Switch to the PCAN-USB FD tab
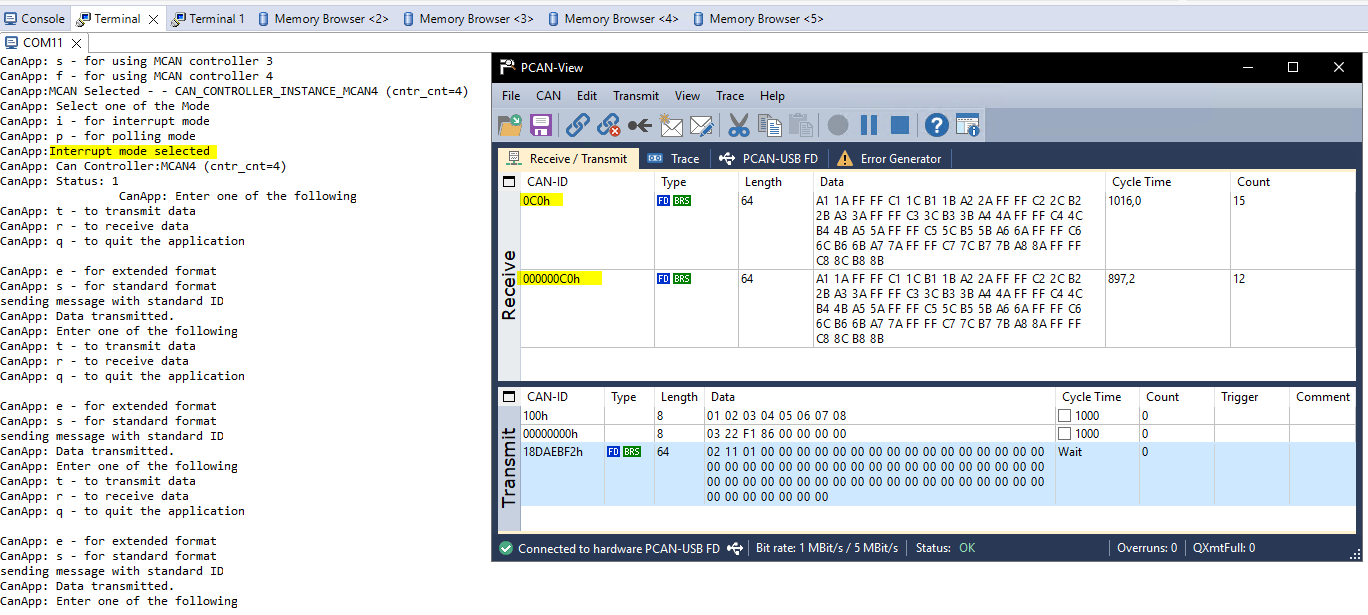The width and height of the screenshot is (1368, 615). tap(768, 158)
